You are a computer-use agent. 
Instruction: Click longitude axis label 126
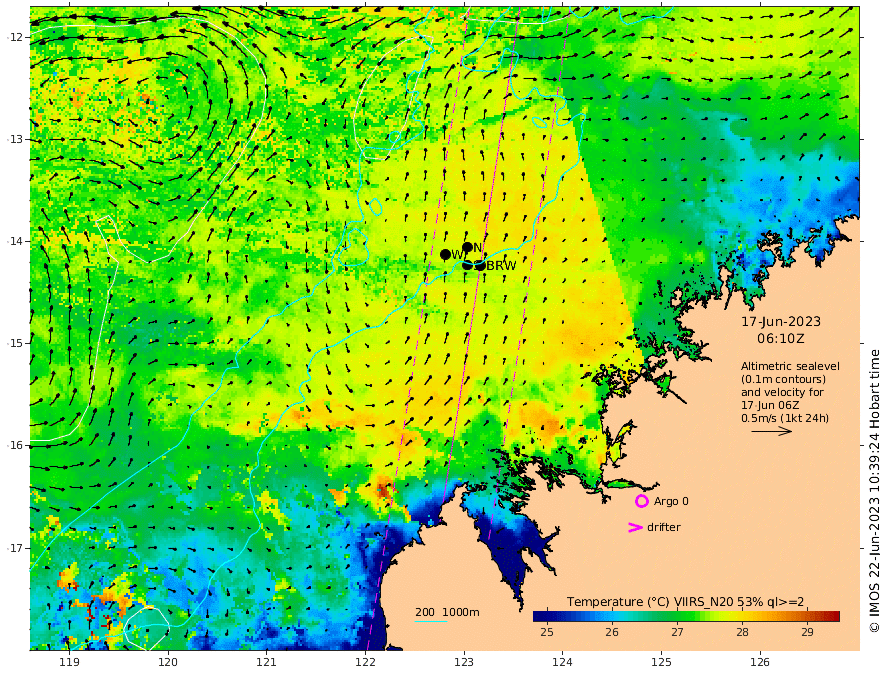[x=760, y=662]
